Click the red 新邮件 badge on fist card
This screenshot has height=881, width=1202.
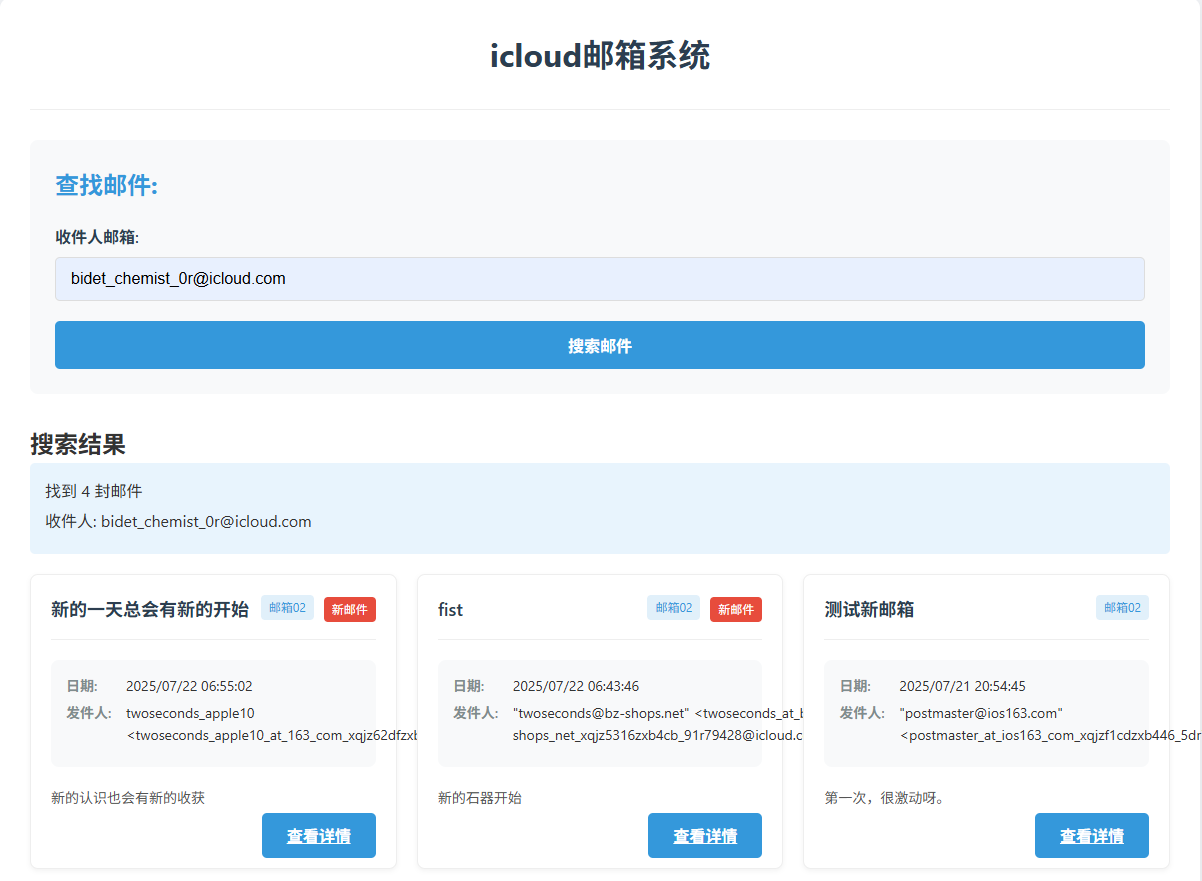(x=735, y=609)
